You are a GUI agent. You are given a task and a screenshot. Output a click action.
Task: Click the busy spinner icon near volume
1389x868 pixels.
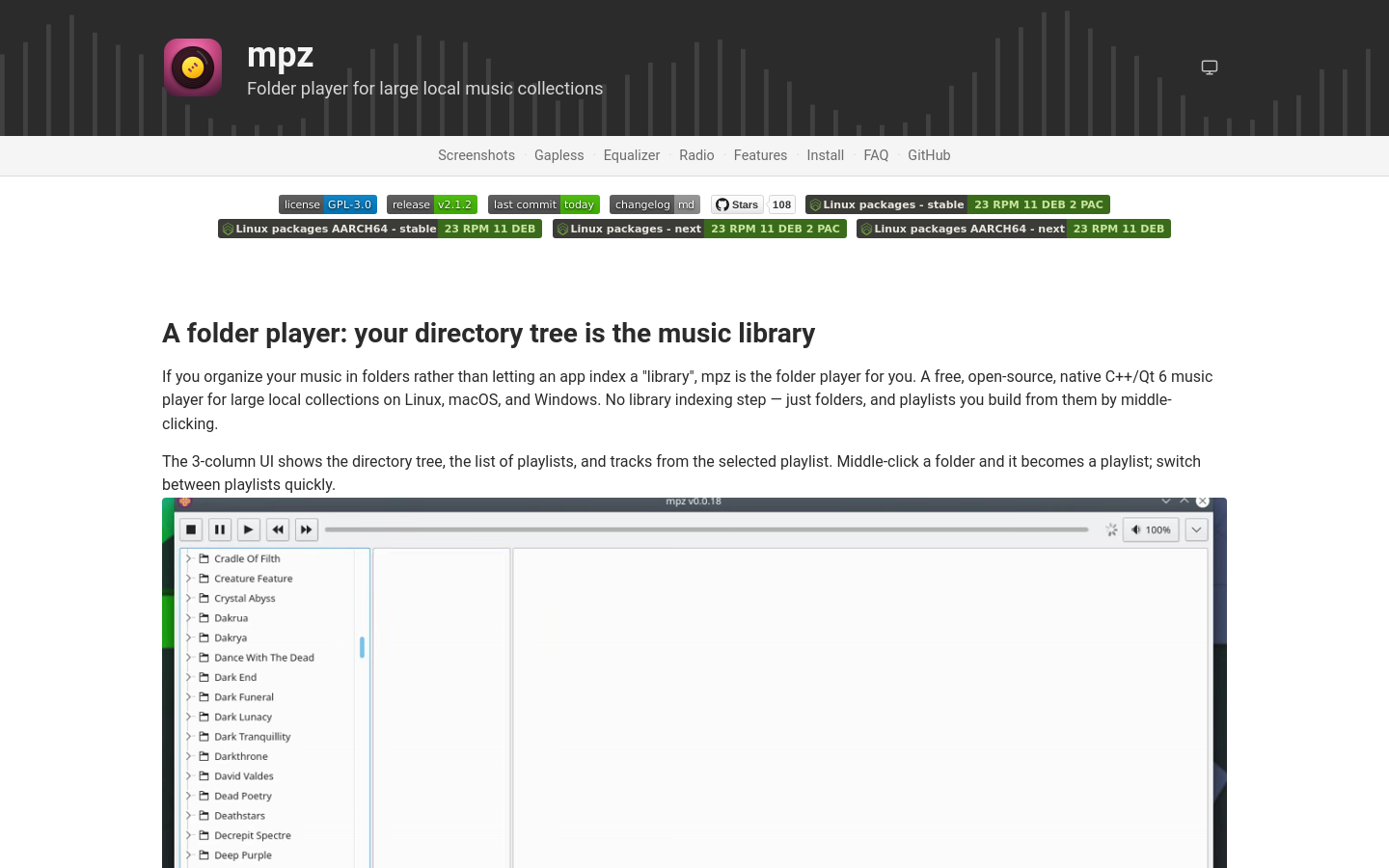(1111, 529)
